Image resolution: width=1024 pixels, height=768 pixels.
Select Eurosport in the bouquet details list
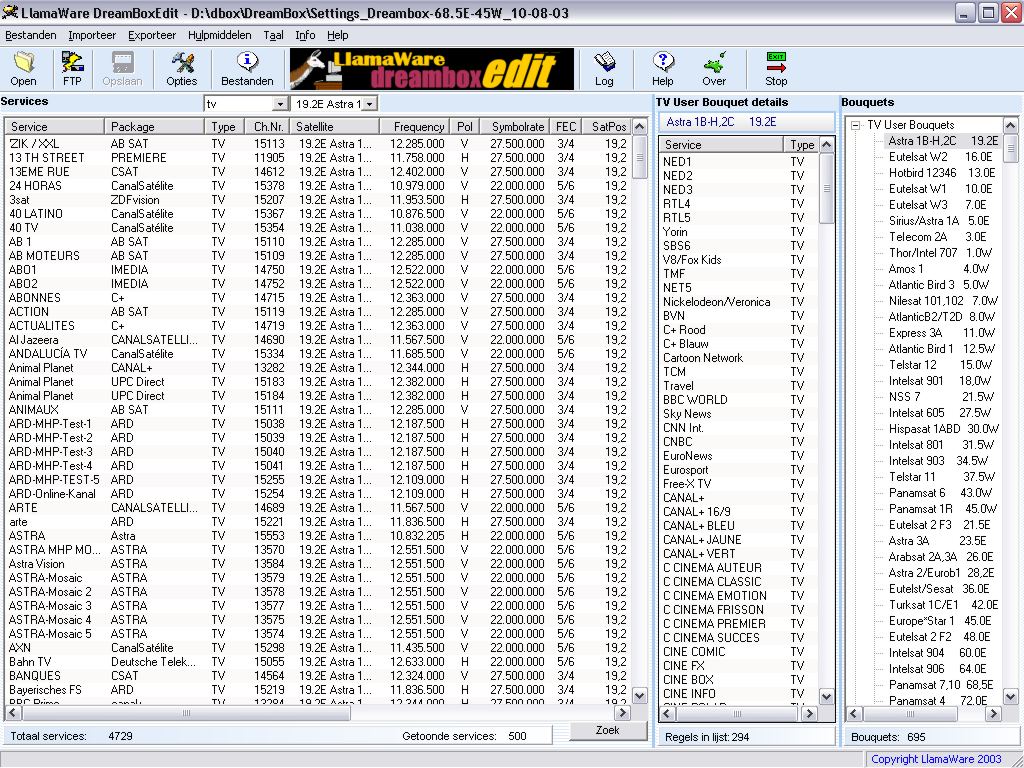739,470
